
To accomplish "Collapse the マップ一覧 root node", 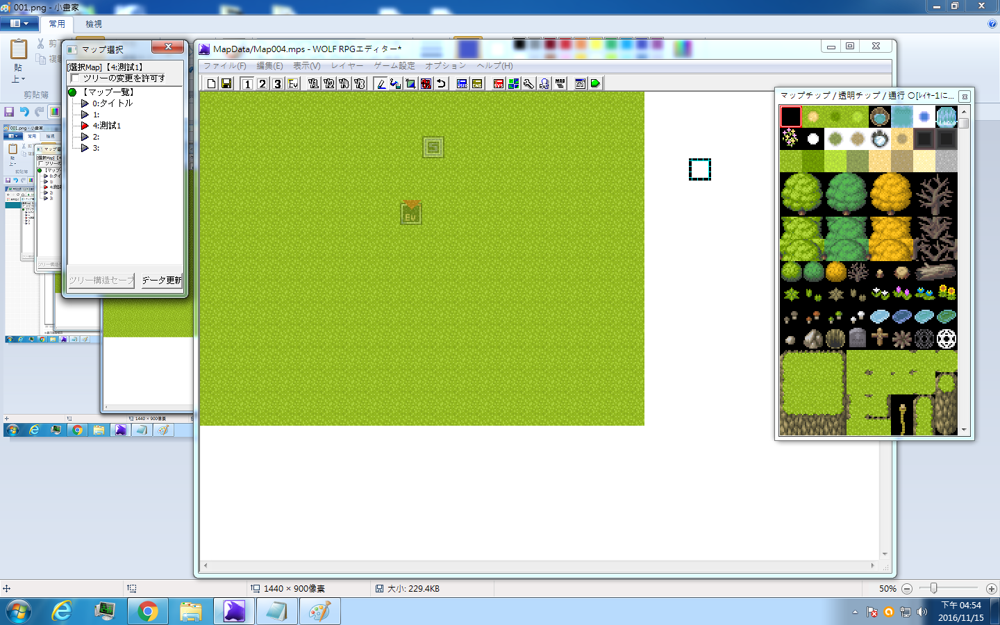I will [72, 92].
